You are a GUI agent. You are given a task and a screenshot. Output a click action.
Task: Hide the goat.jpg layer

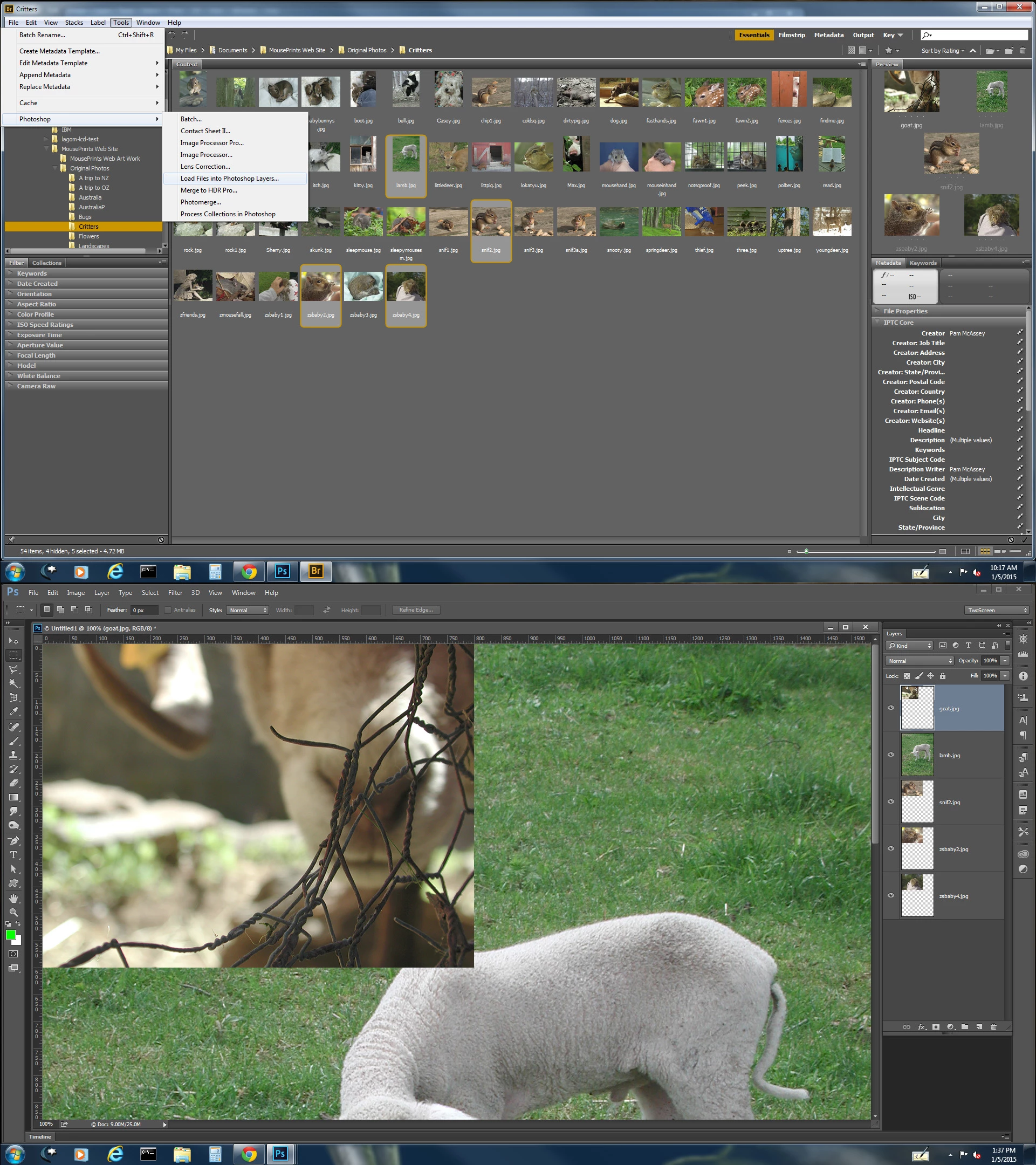[x=891, y=708]
